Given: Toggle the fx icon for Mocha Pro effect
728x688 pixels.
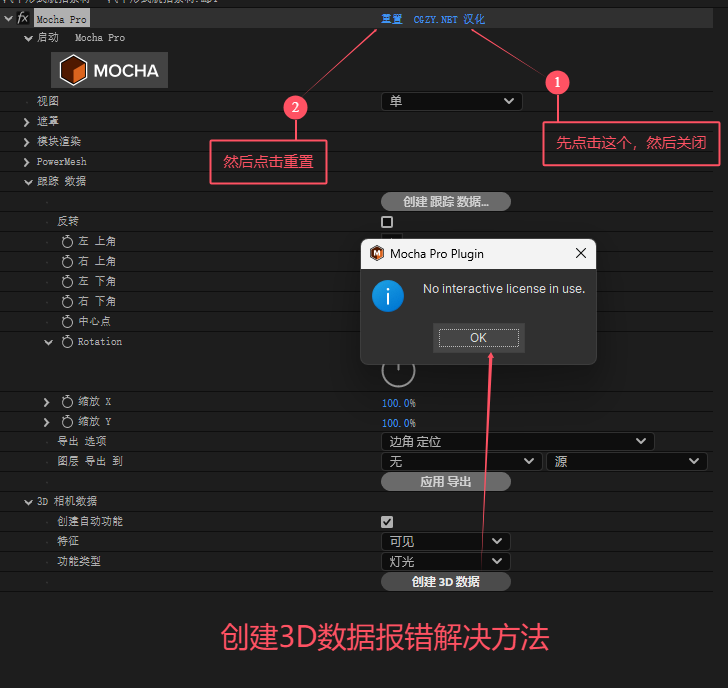Looking at the screenshot, I should pyautogui.click(x=23, y=18).
